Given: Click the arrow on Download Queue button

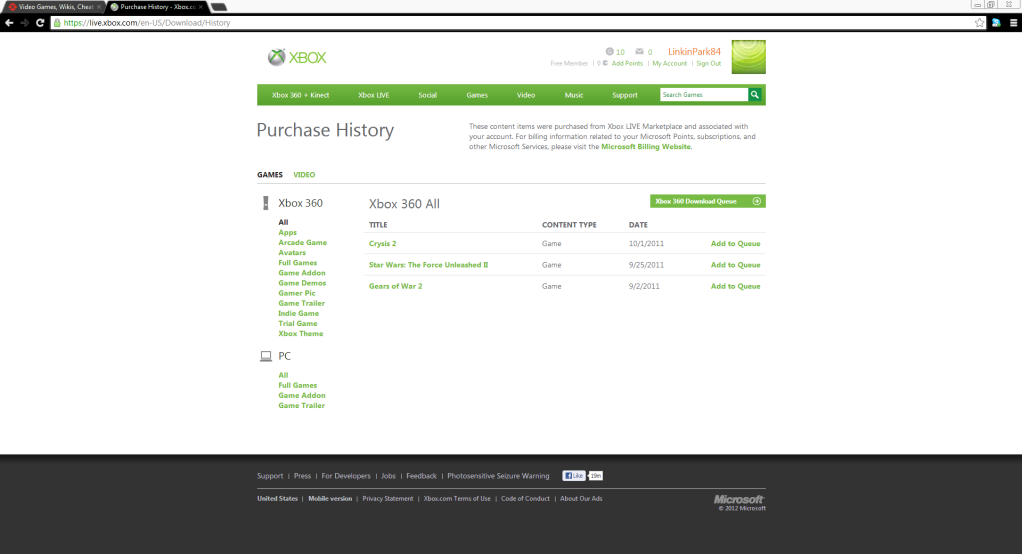Looking at the screenshot, I should [x=757, y=201].
